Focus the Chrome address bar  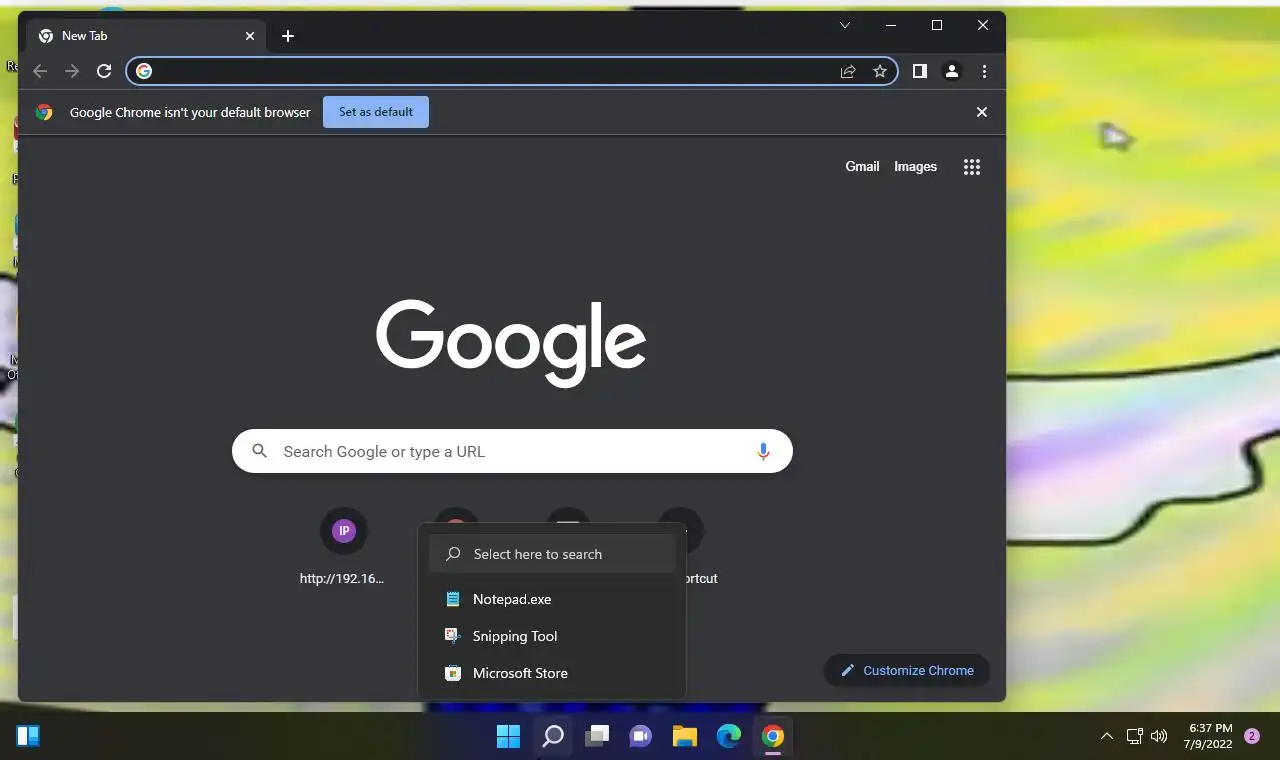point(512,71)
